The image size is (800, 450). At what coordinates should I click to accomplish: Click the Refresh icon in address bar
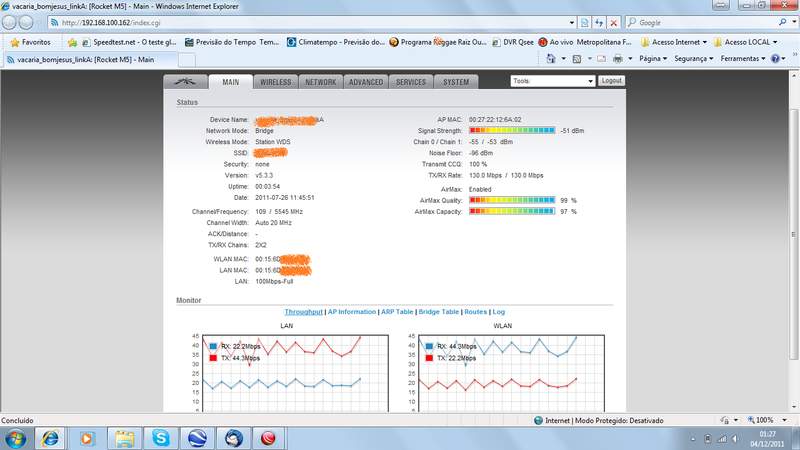tap(599, 22)
